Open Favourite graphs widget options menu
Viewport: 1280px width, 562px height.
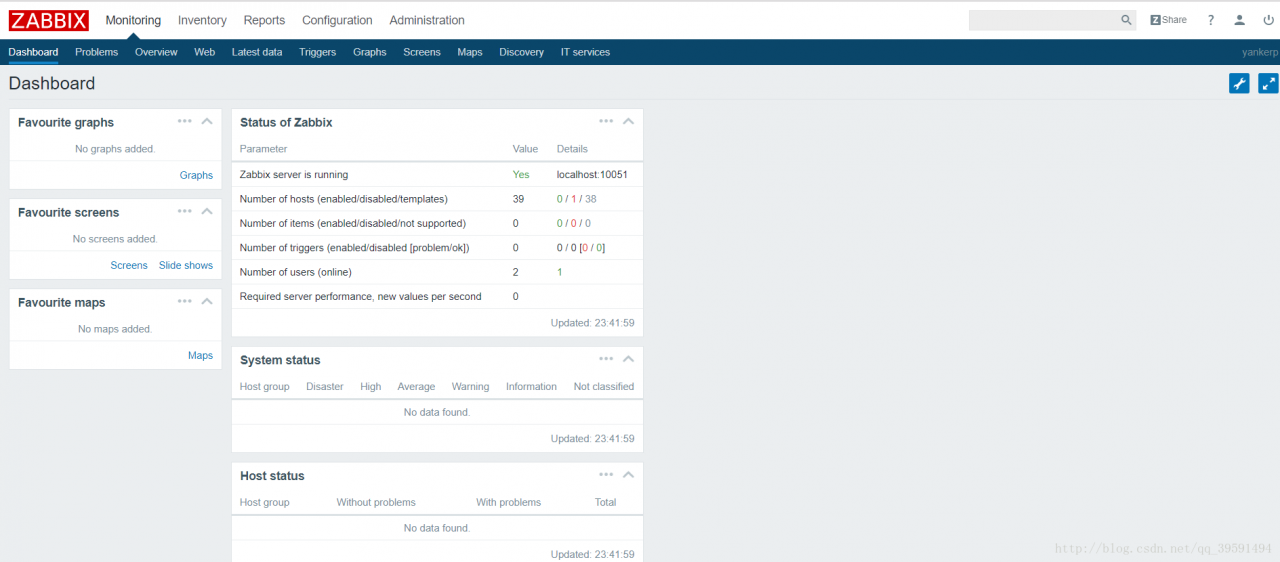[x=185, y=121]
